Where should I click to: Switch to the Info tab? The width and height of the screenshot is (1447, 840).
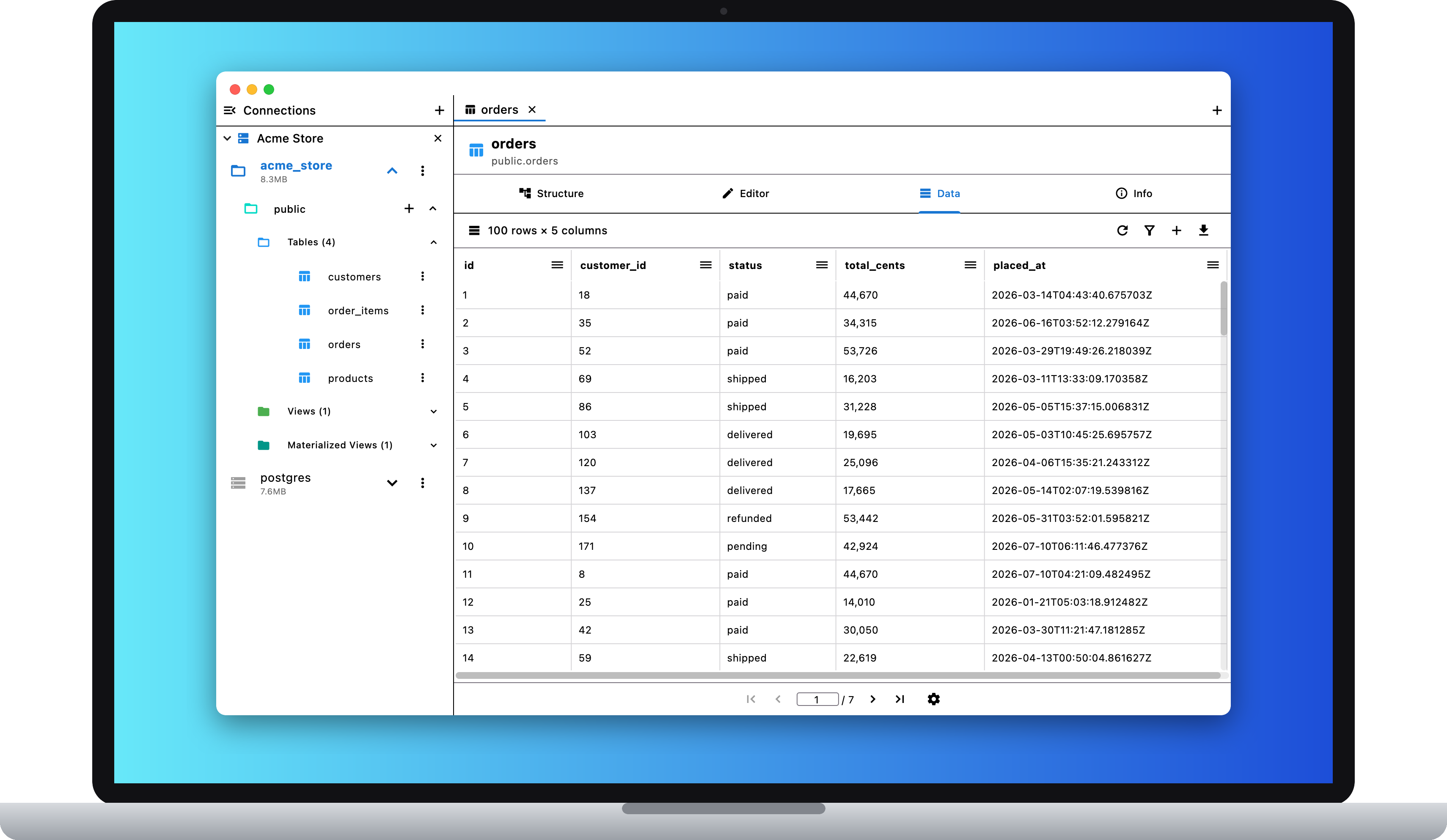click(x=1133, y=193)
